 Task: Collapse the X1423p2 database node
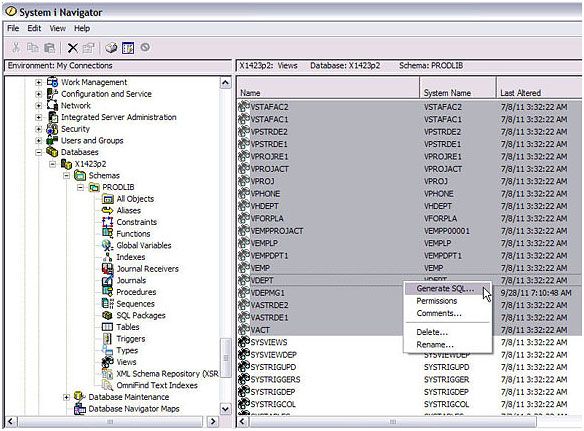pyautogui.click(x=53, y=164)
